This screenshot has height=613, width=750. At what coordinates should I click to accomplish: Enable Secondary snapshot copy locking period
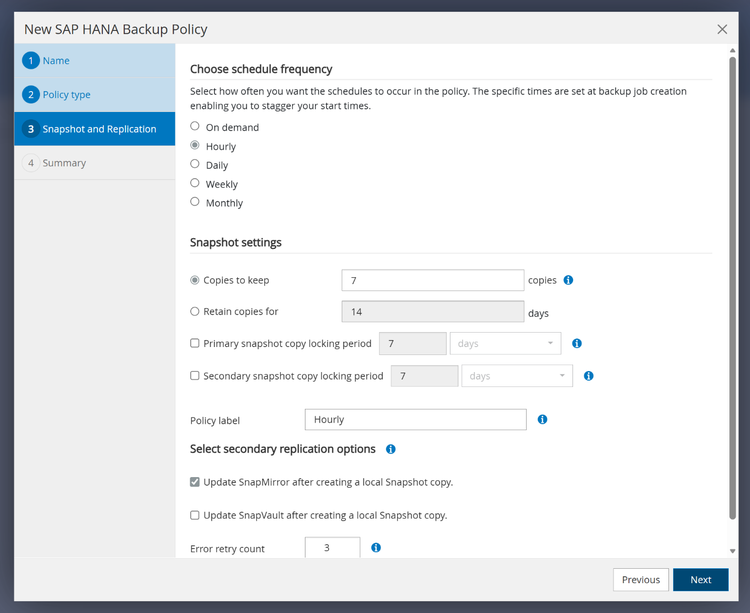click(195, 376)
